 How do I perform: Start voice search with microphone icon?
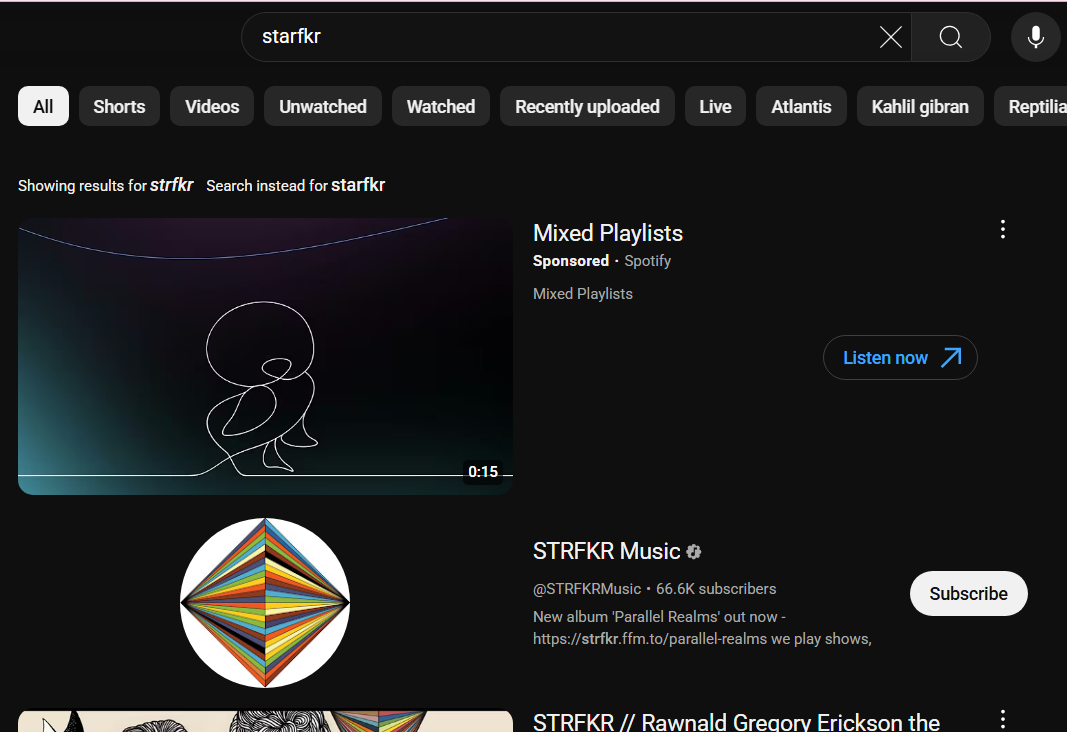pyautogui.click(x=1035, y=38)
